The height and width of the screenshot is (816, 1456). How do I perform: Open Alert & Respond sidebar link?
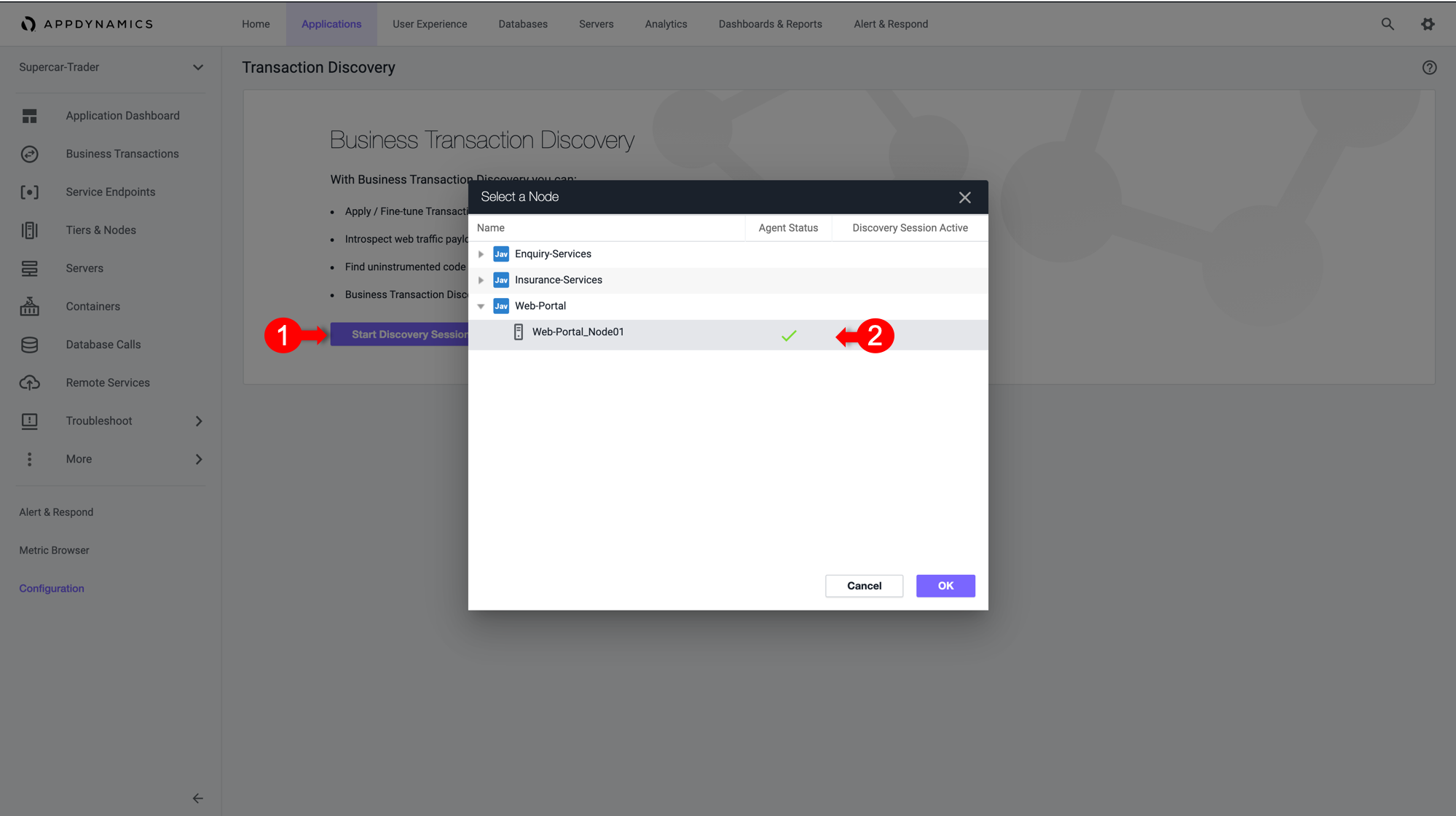[56, 512]
